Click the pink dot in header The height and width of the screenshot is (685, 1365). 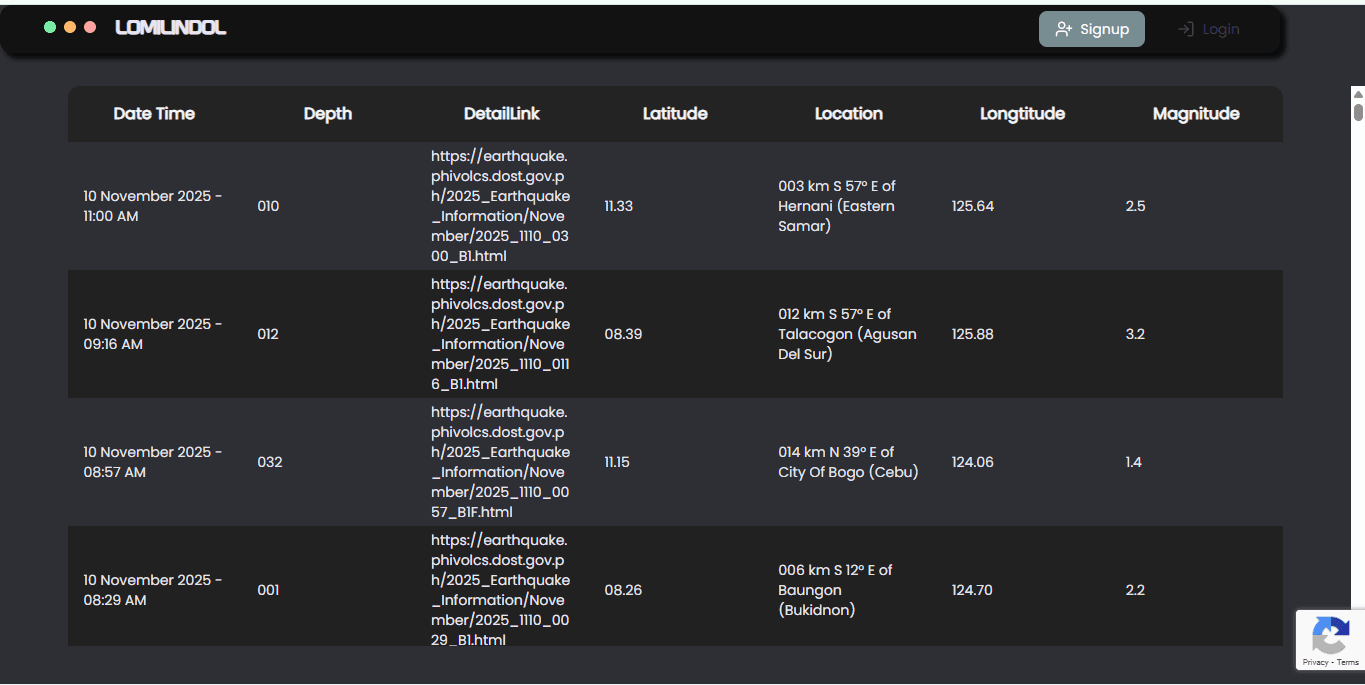(x=90, y=27)
